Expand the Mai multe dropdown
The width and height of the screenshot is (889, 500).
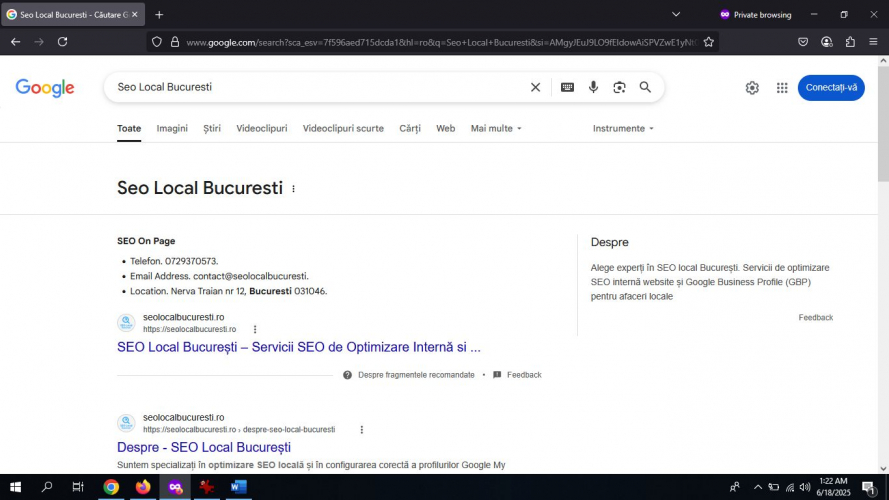click(496, 129)
